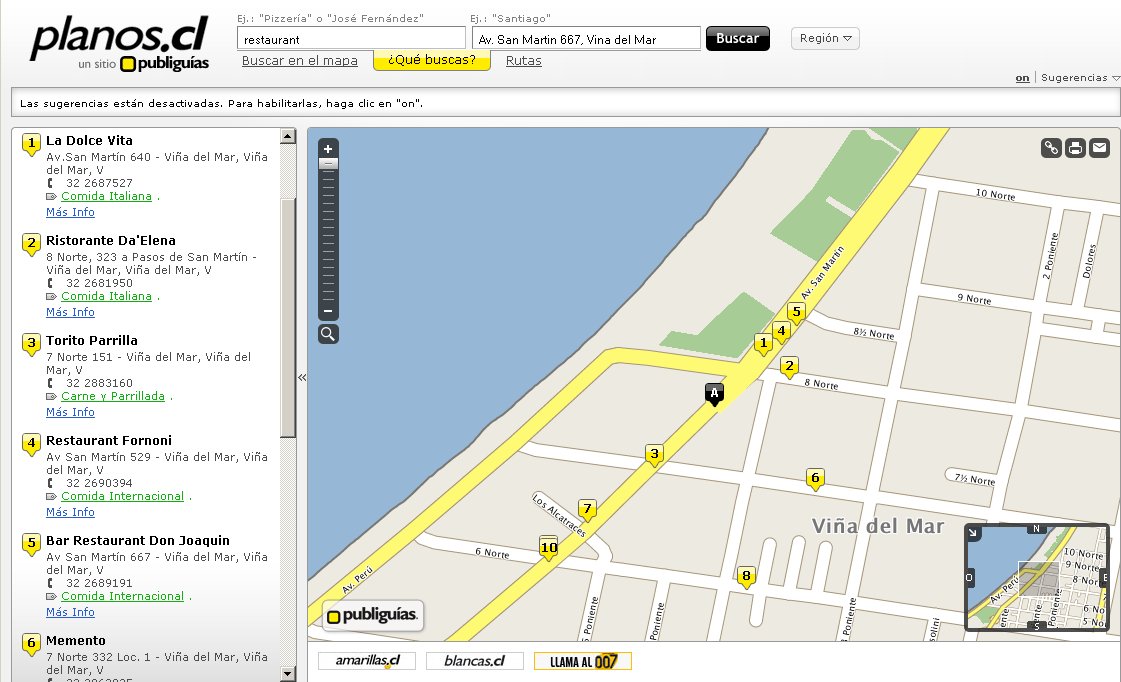
Task: Click map pin 4 on the map
Action: [781, 332]
